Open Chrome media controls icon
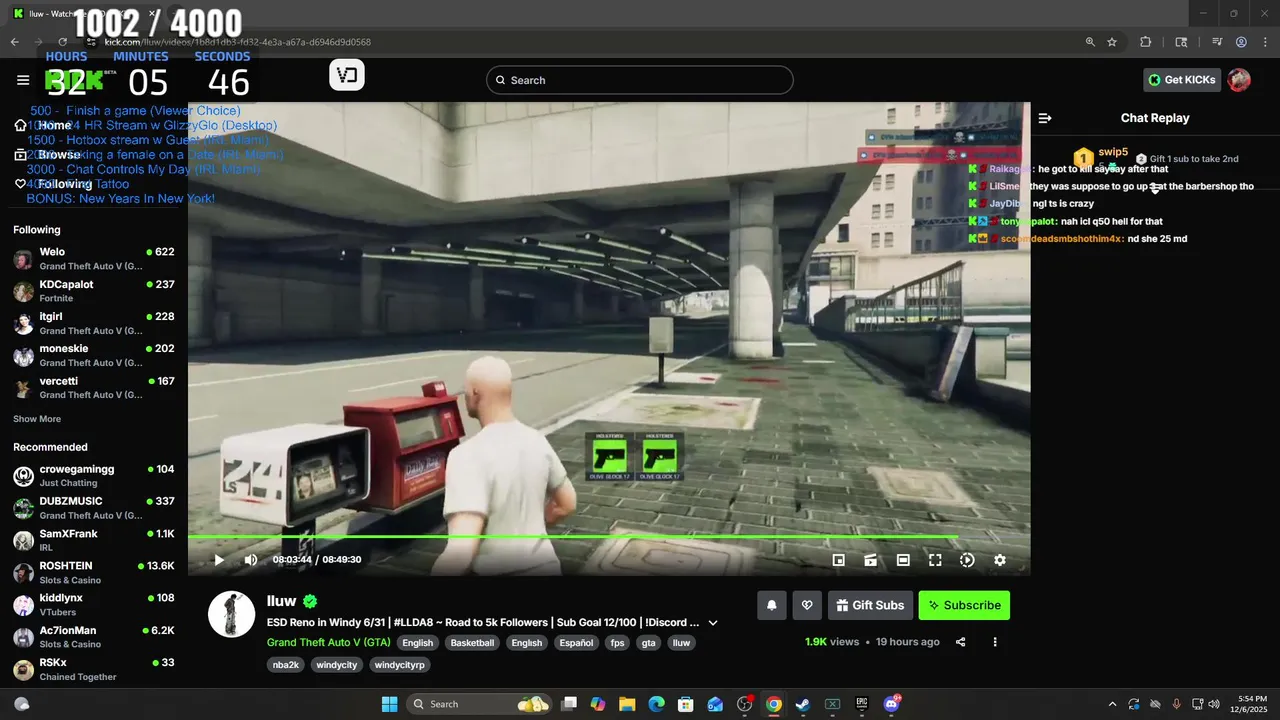The width and height of the screenshot is (1280, 720). tap(1217, 42)
